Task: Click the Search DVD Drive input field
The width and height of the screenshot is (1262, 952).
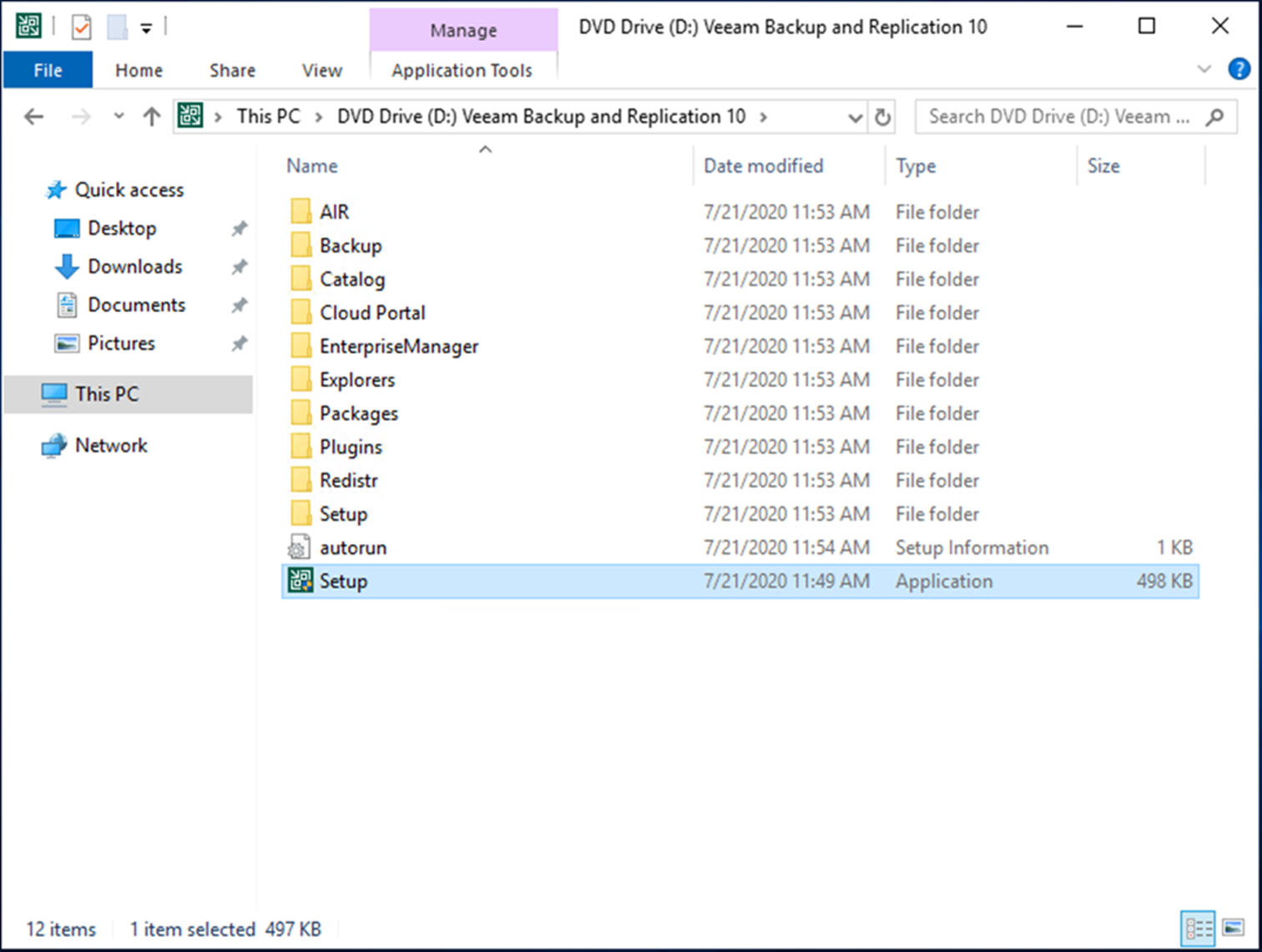Action: (1060, 117)
